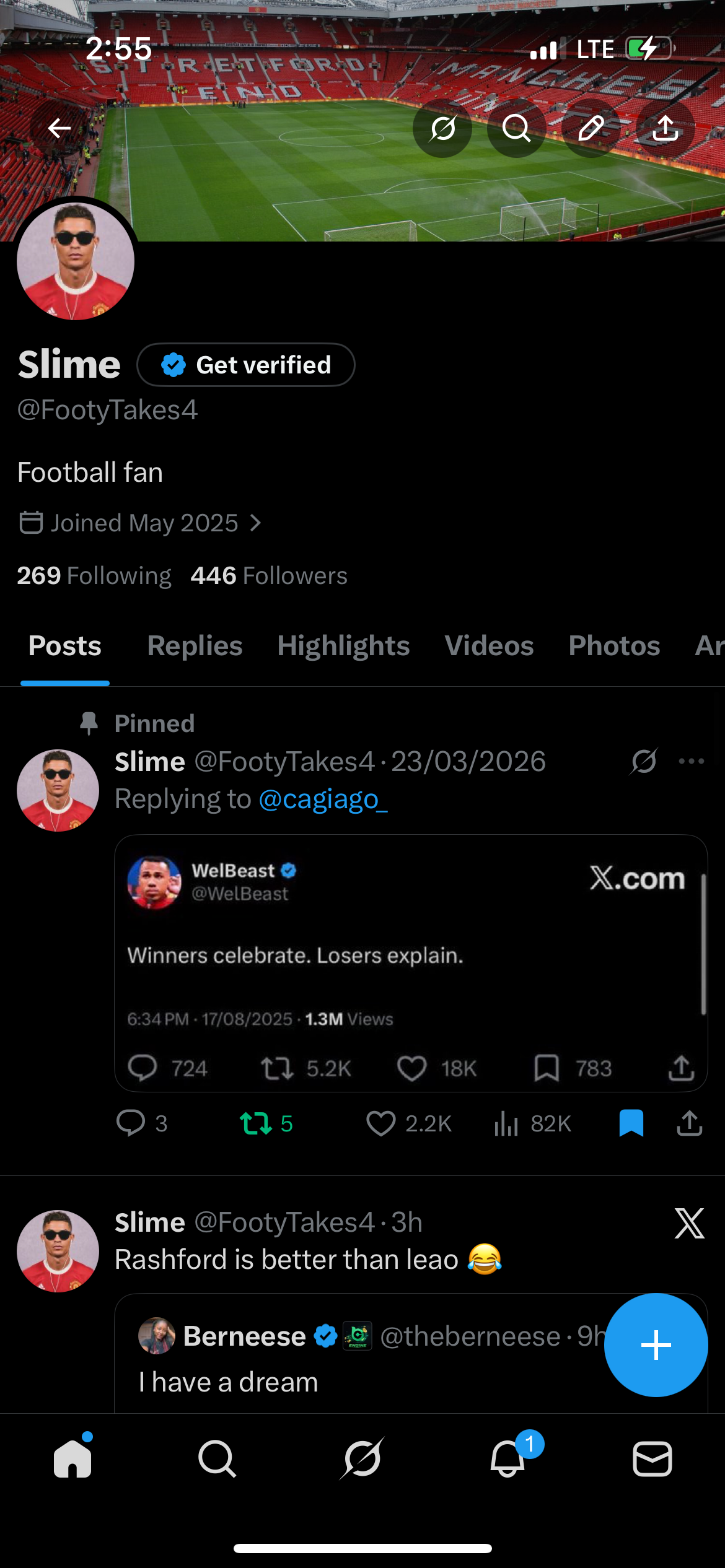Tap the edit profile pencil icon
725x1568 pixels.
click(x=591, y=128)
